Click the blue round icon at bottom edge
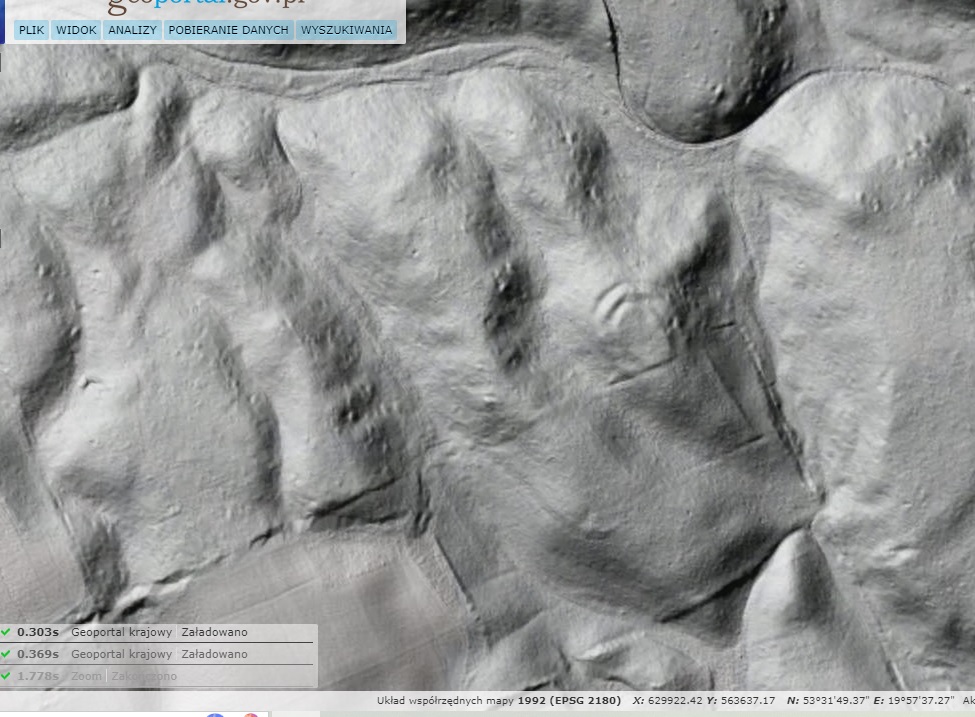Screen dimensions: 975x717 tap(215, 714)
